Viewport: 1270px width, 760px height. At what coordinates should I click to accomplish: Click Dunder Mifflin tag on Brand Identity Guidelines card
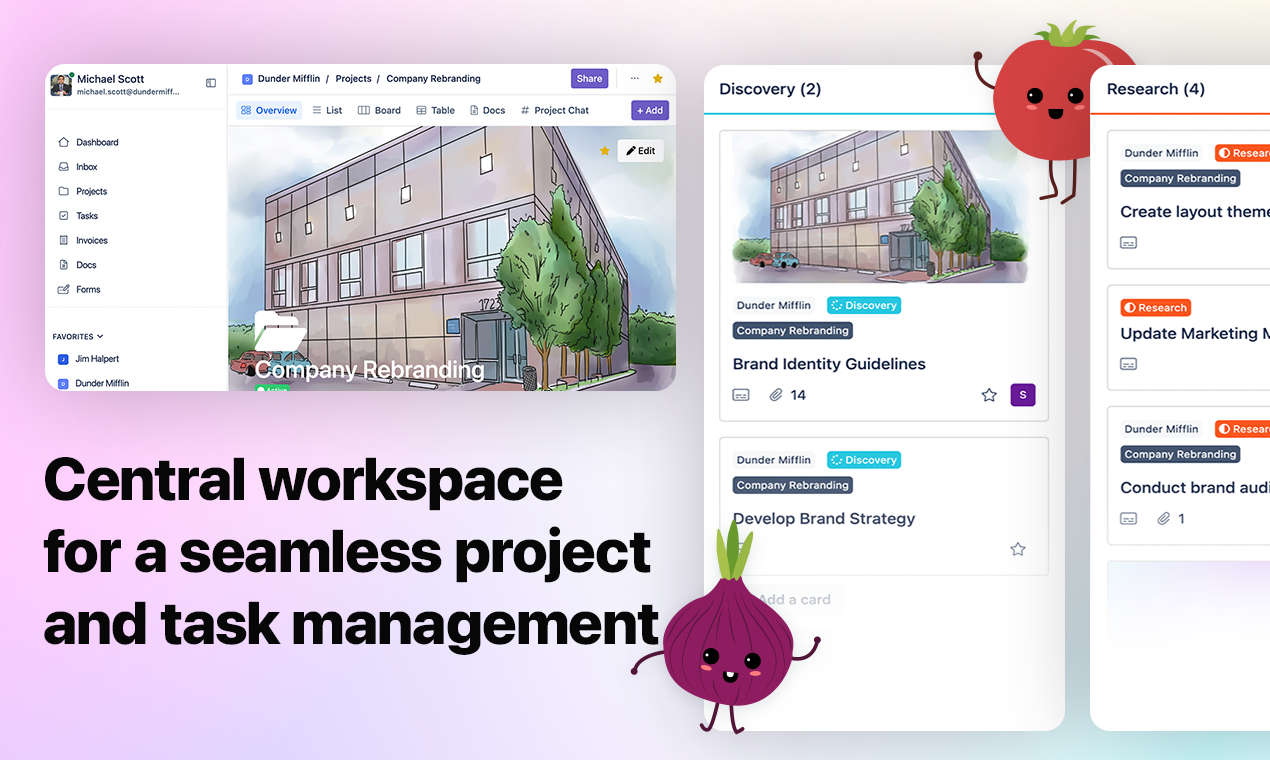774,305
